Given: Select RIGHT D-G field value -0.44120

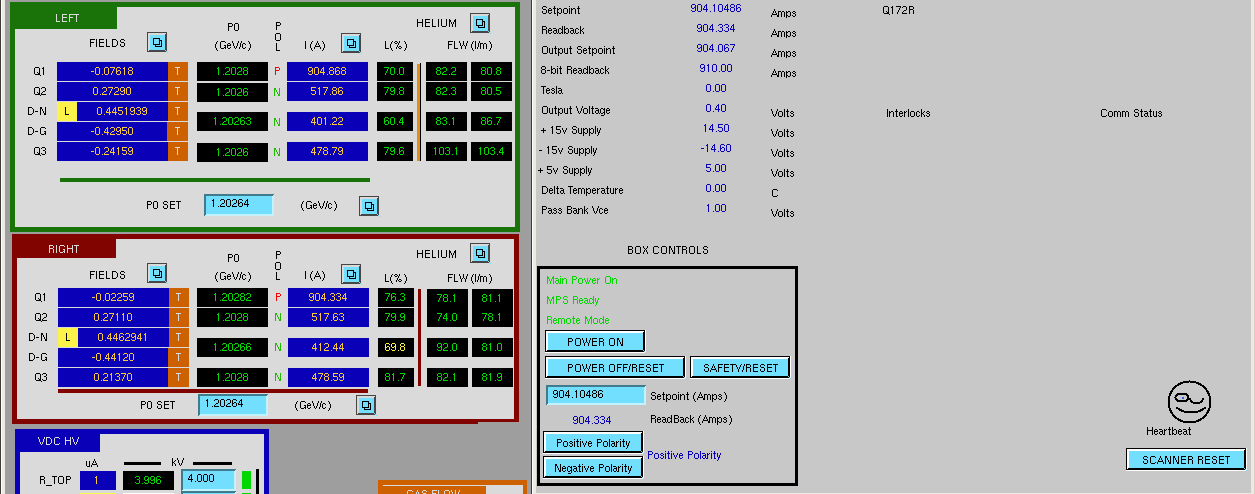Looking at the screenshot, I should [112, 357].
